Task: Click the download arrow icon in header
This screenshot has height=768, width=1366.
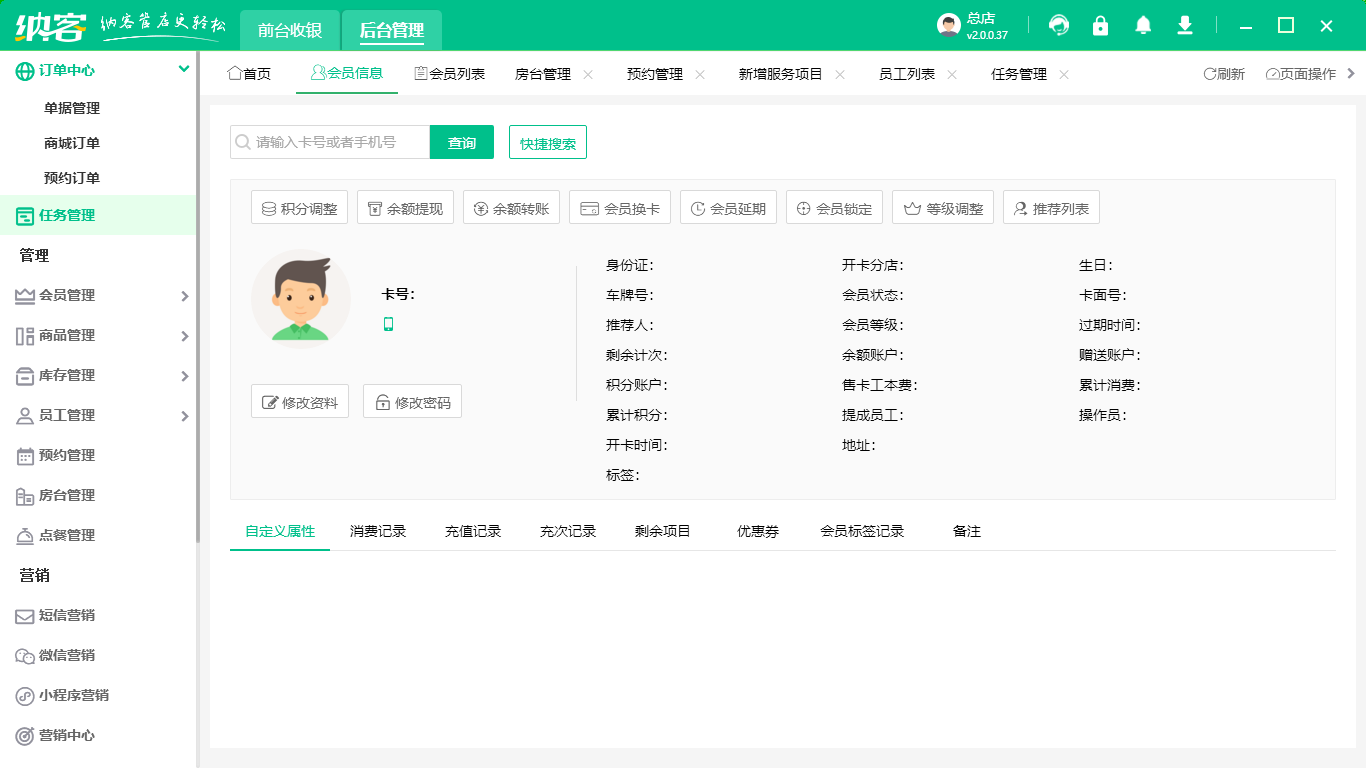Action: click(1185, 26)
